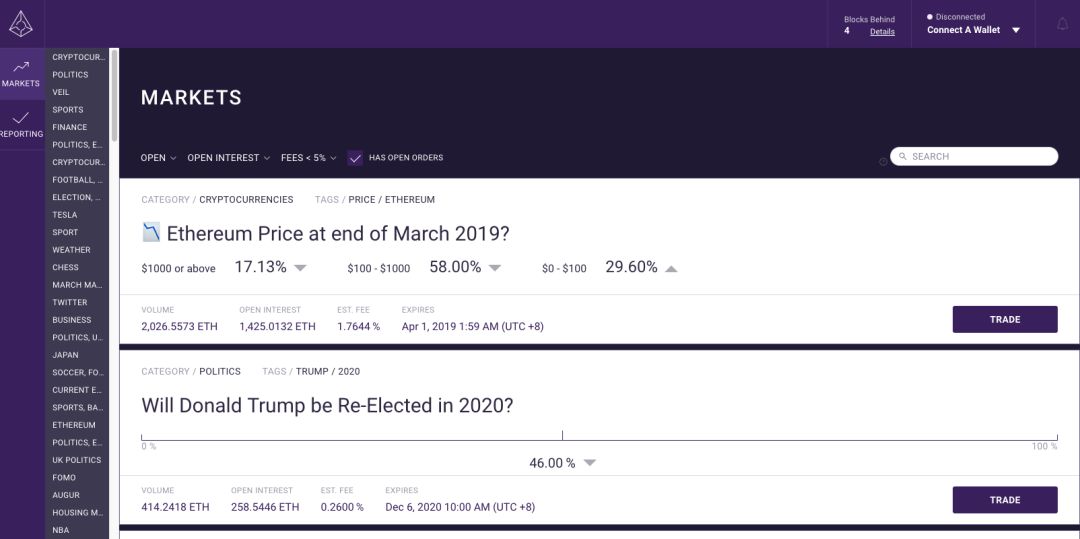Focus the Search markets input field
Screen dimensions: 1080x539
click(x=974, y=156)
